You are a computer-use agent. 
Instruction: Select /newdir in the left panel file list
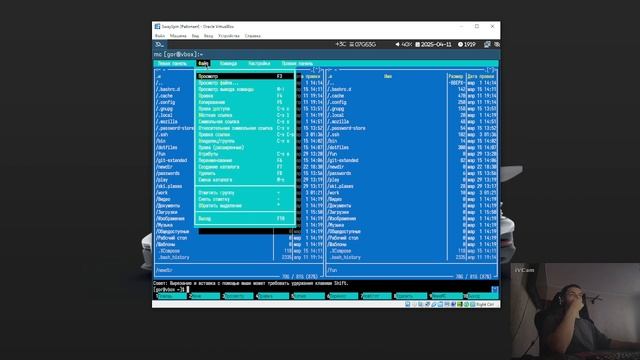[164, 167]
